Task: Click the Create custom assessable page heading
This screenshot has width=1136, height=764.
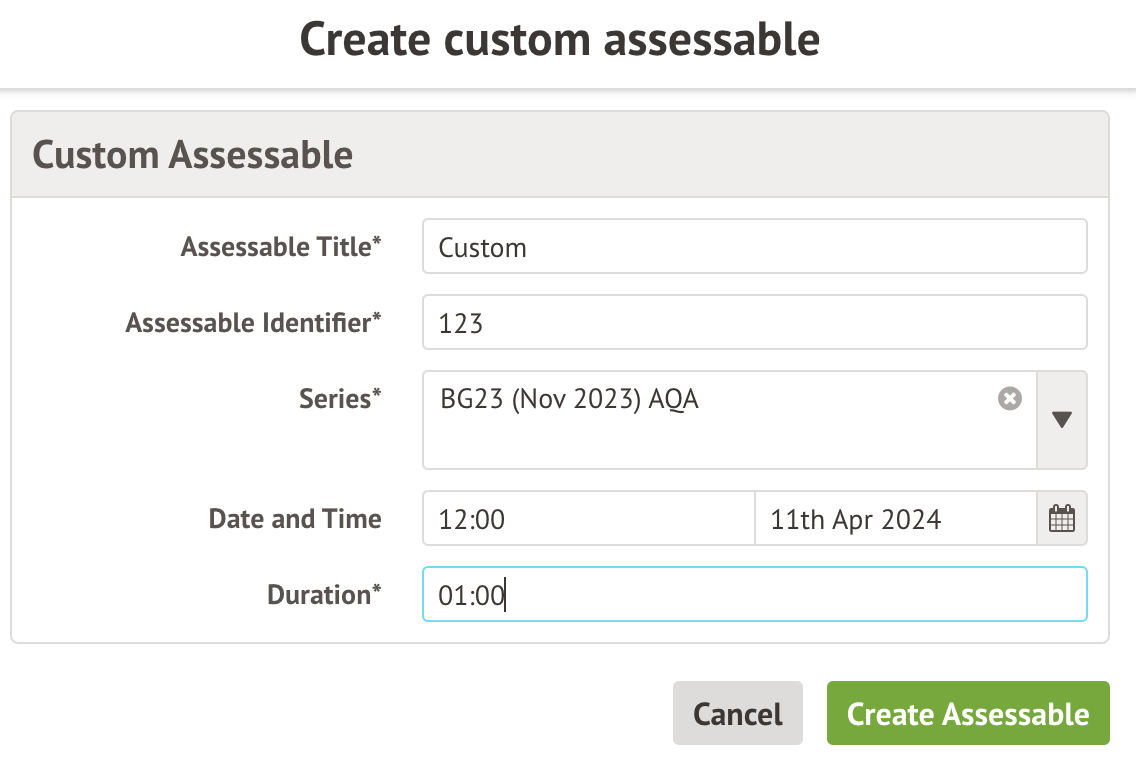Action: [x=560, y=40]
